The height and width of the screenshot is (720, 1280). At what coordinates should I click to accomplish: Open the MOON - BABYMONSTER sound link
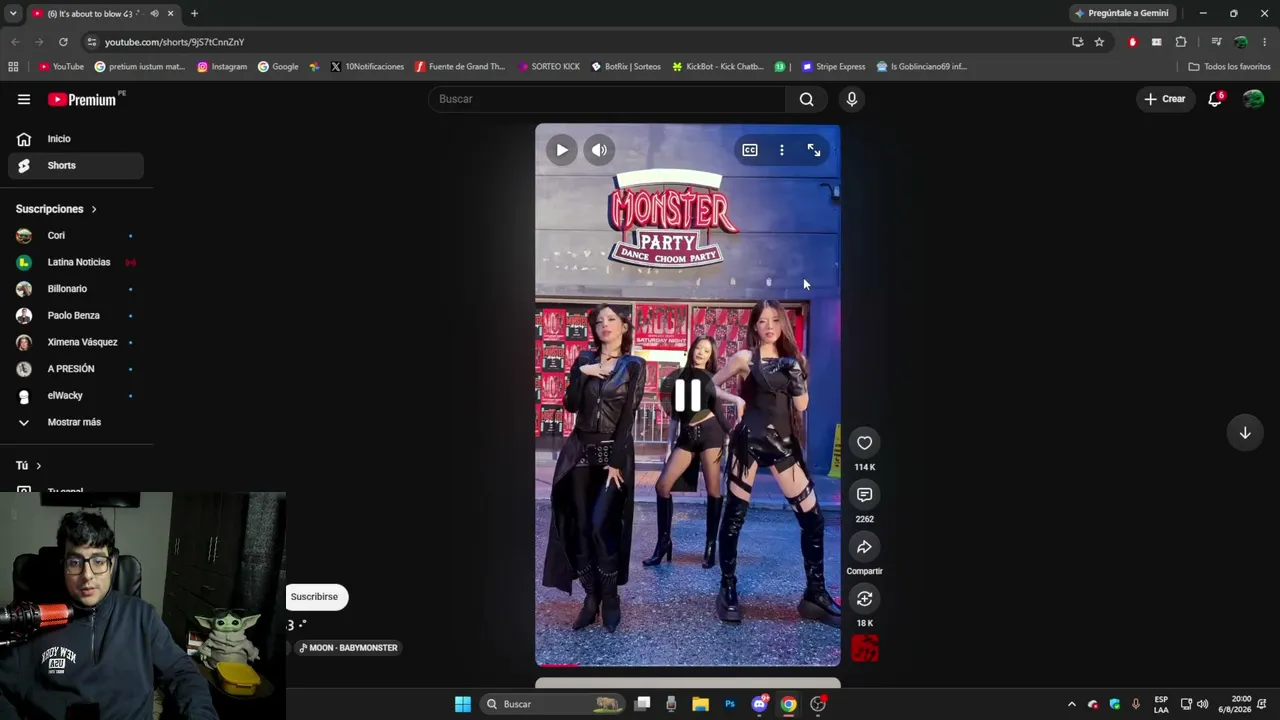coord(348,648)
